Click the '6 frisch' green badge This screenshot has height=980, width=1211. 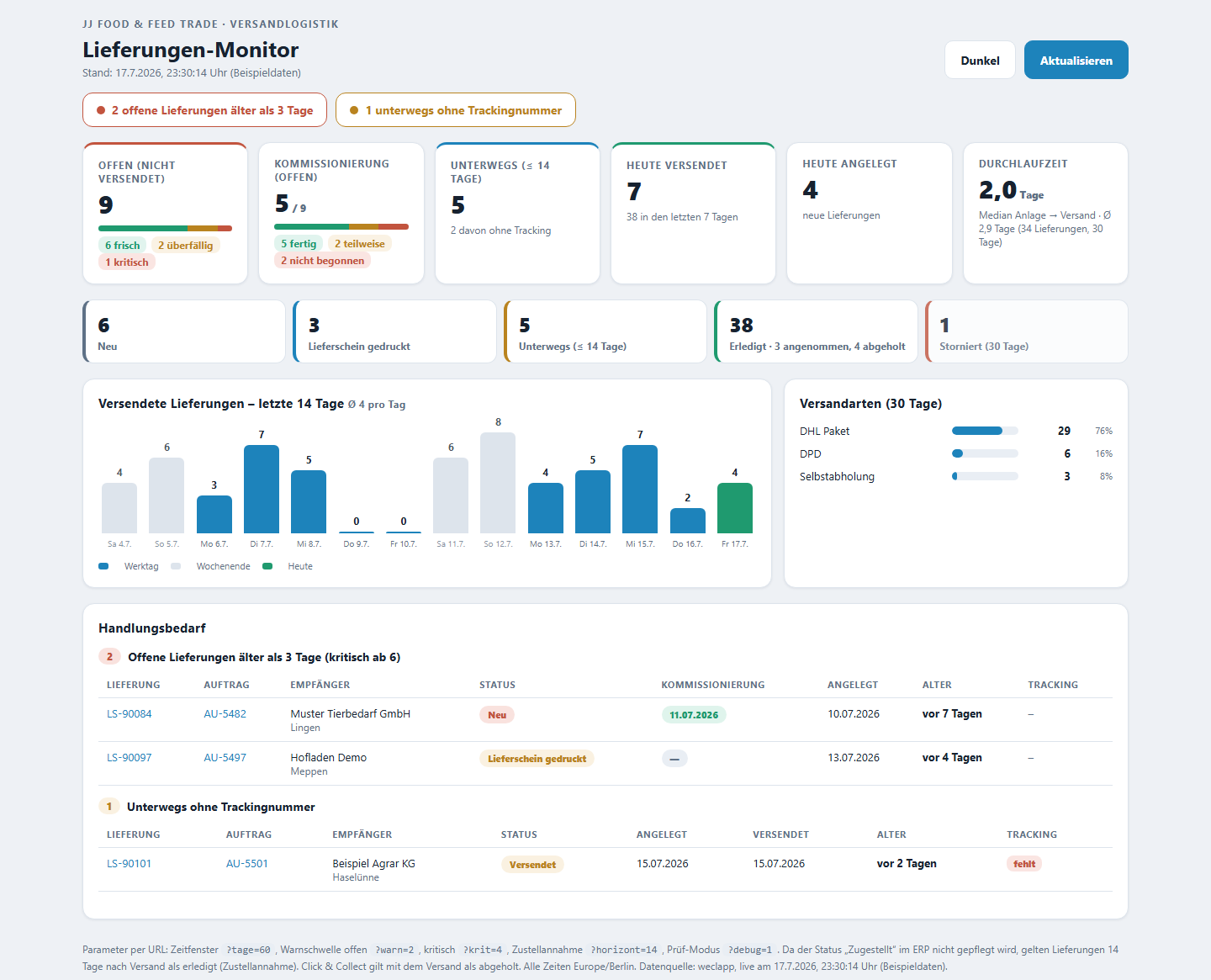pos(123,246)
